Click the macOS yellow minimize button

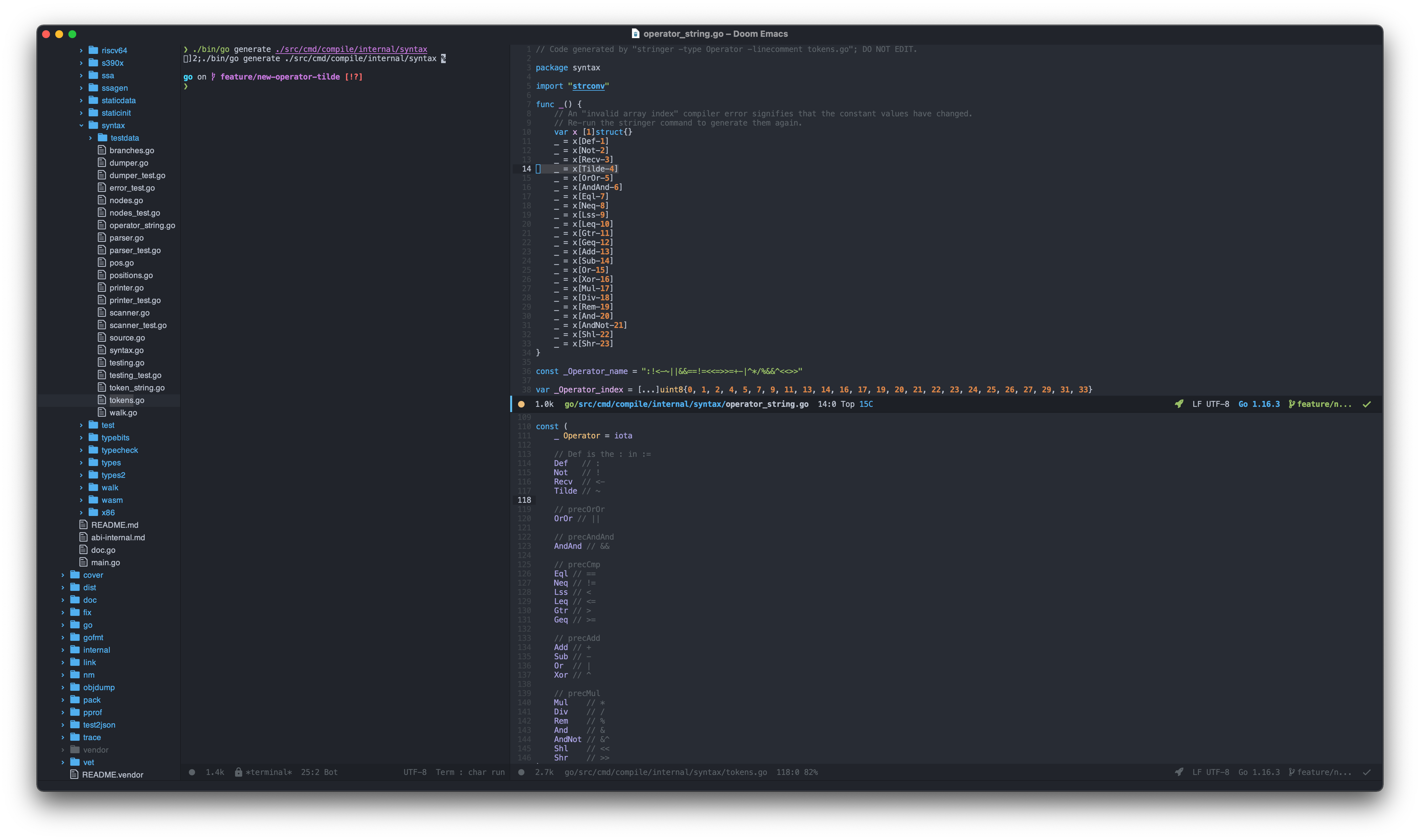coord(59,34)
